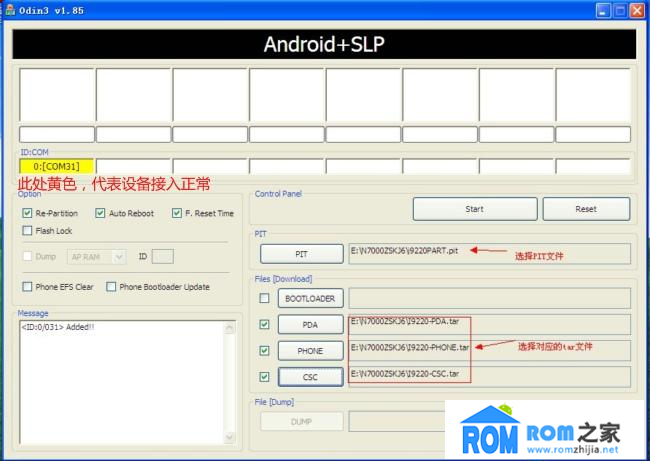650x461 pixels.
Task: Click the I9220-PDA.tar path field
Action: (490, 325)
